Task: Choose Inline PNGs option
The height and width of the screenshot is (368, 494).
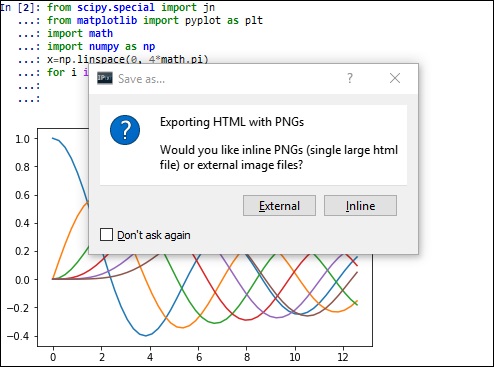Action: point(360,206)
